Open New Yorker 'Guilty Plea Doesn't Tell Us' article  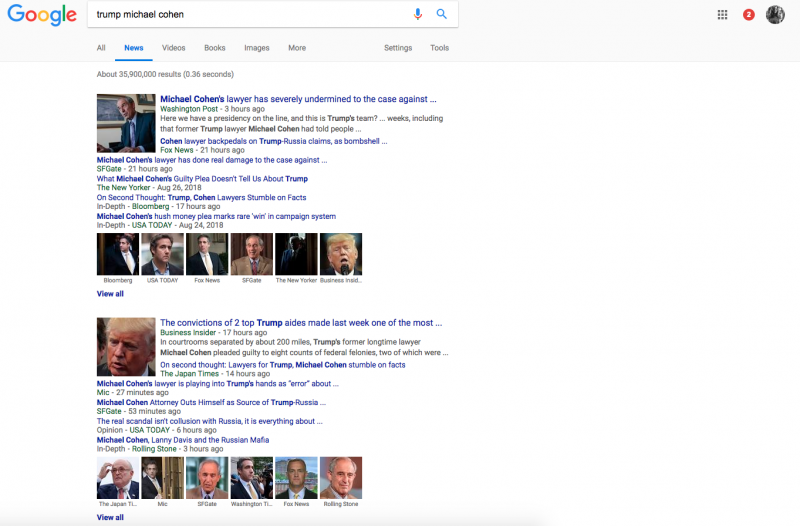tap(202, 179)
